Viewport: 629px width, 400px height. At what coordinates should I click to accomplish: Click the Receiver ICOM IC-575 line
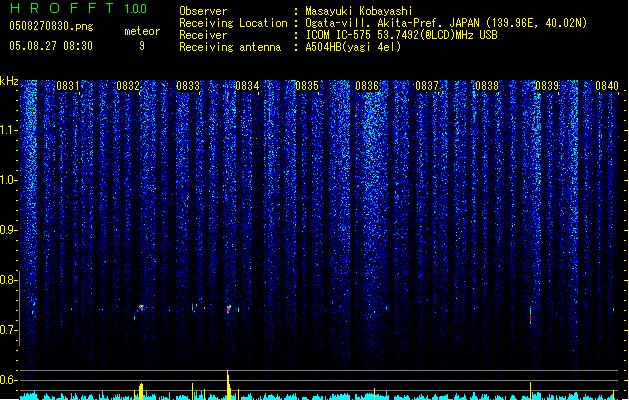point(401,35)
